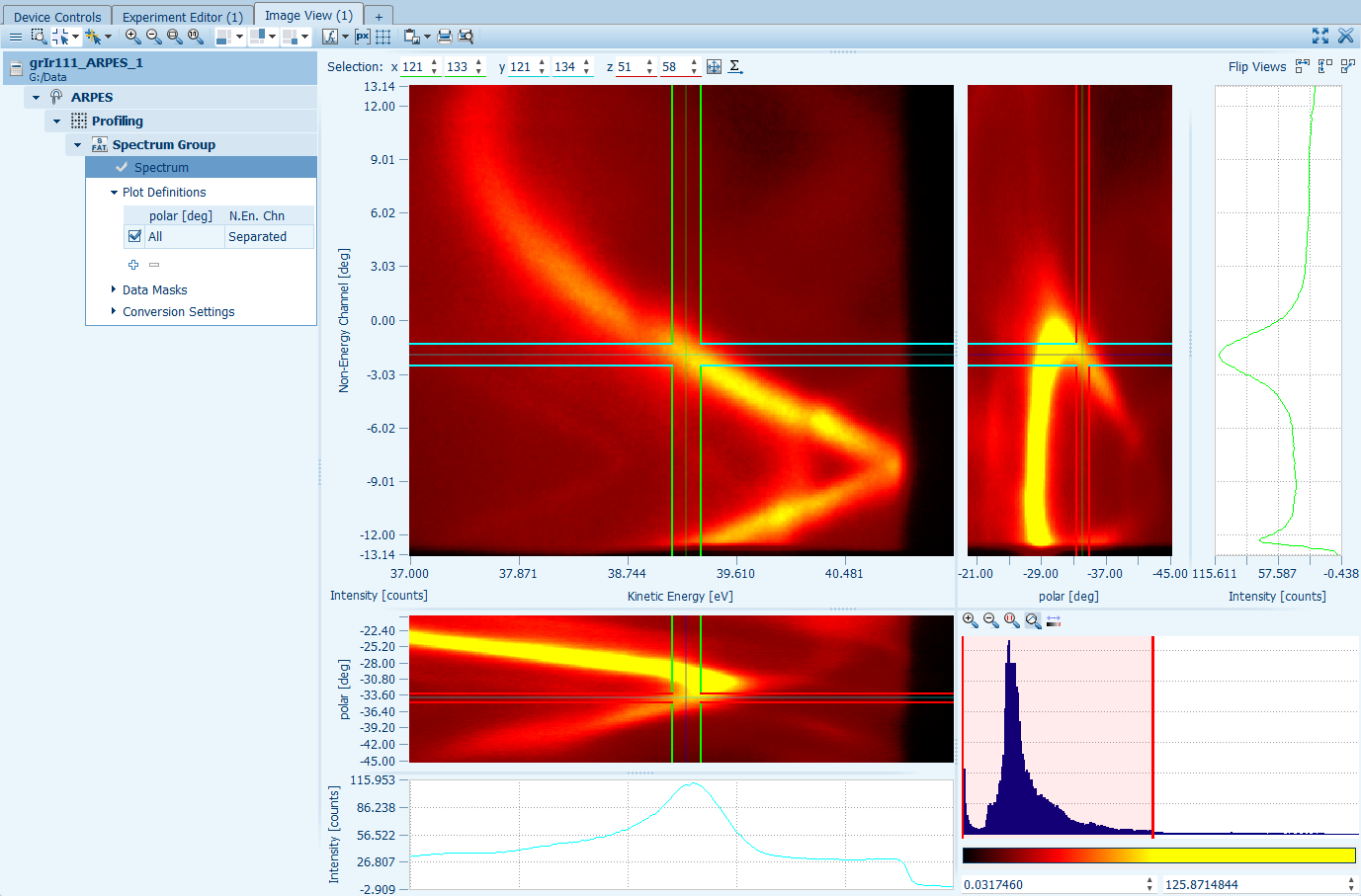Screen dimensions: 1361x896
Task: Click the plus tab to add a view
Action: [x=379, y=17]
